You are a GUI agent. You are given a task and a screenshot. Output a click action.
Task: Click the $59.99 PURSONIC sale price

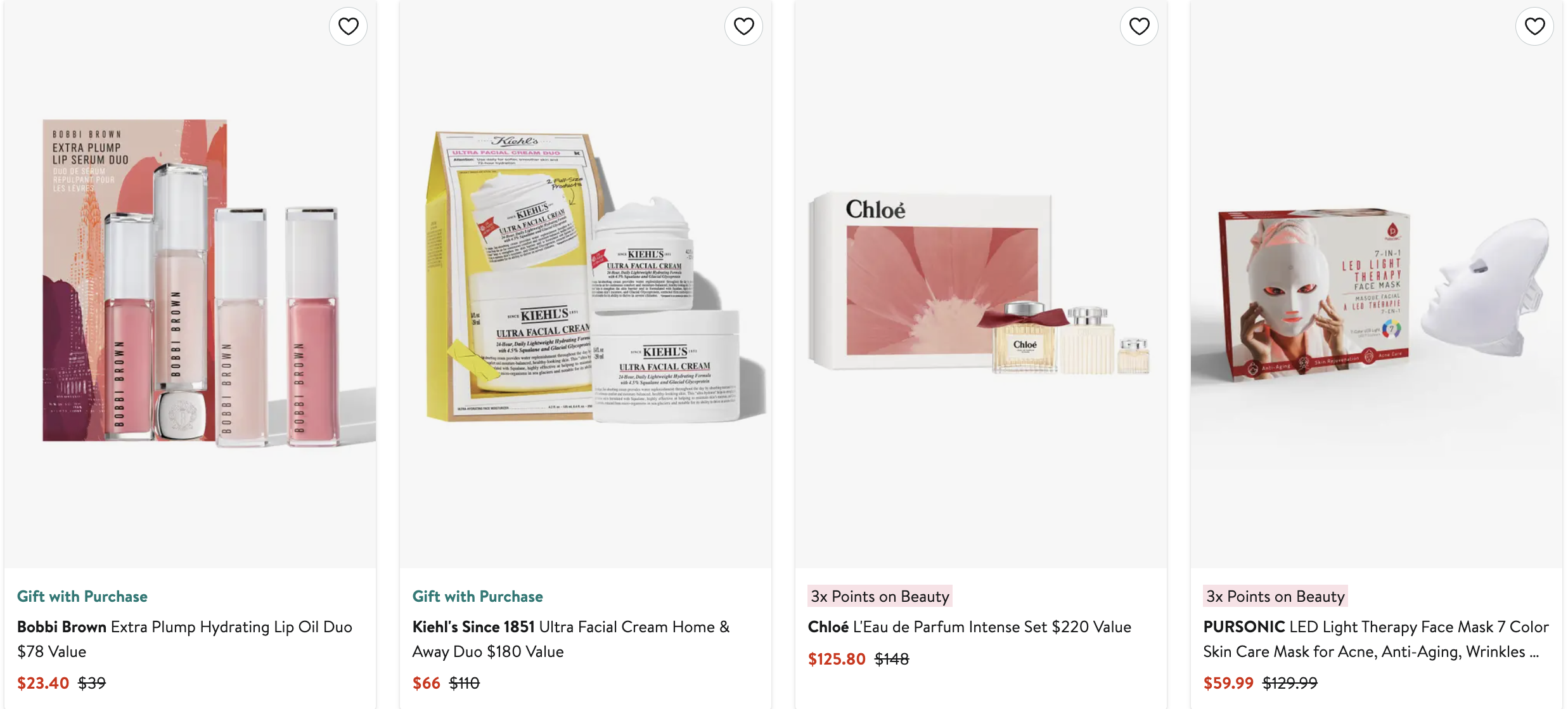tap(1228, 683)
